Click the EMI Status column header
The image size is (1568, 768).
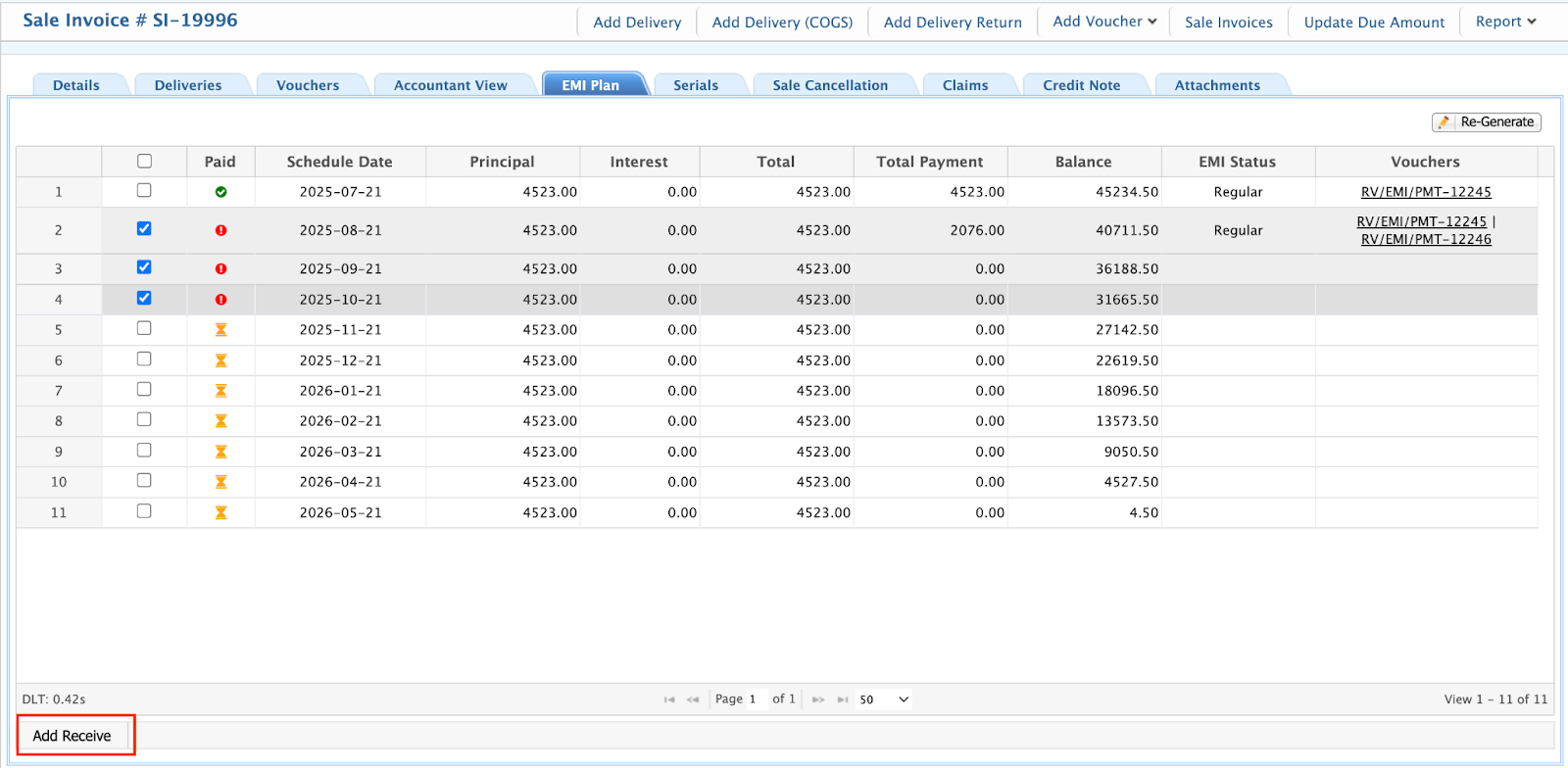[1238, 162]
